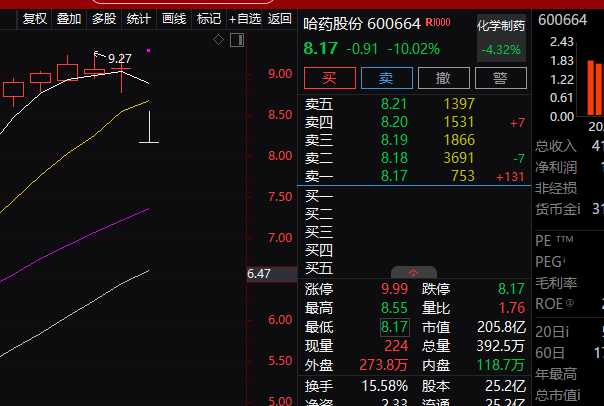This screenshot has width=604, height=406.
Task: Click the 600664 code in right panel
Action: pos(562,20)
